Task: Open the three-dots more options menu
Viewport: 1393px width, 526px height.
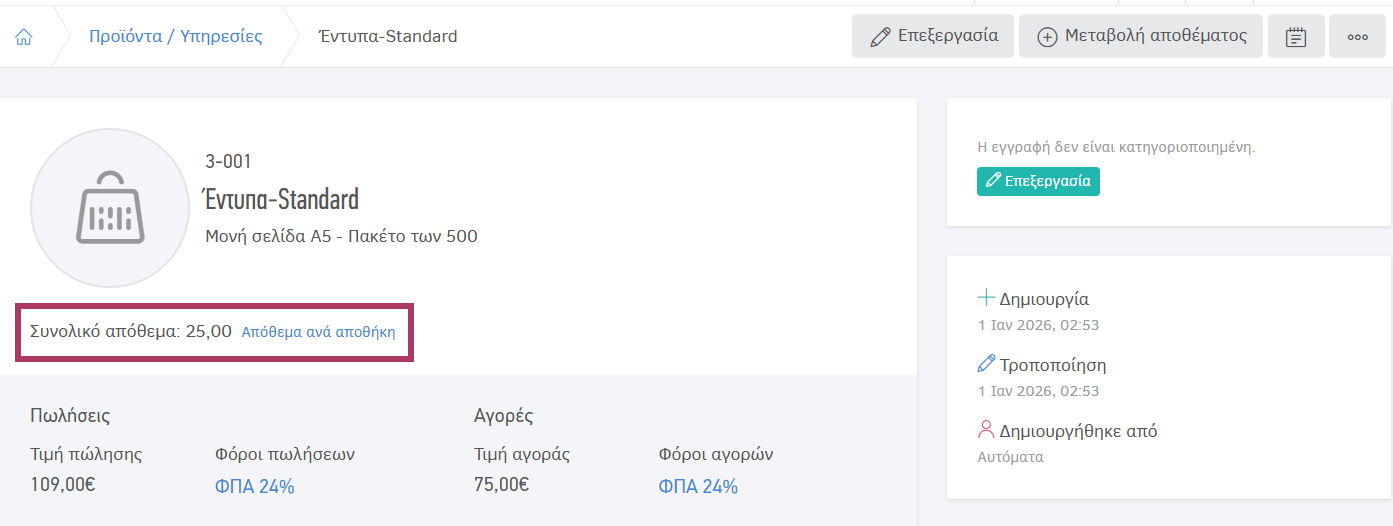Action: (1357, 37)
